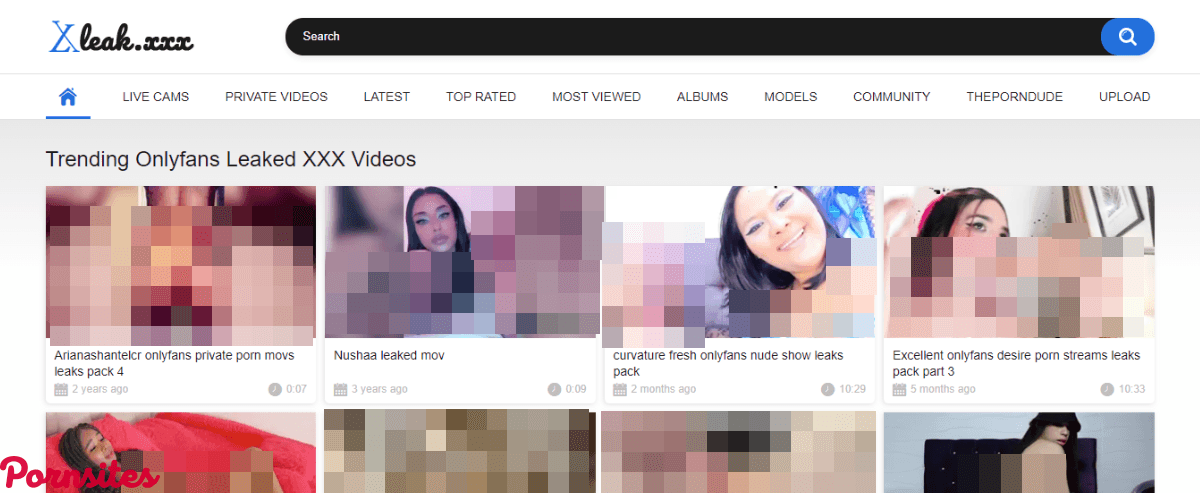Open the Latest tab
This screenshot has height=493, width=1200.
point(386,97)
